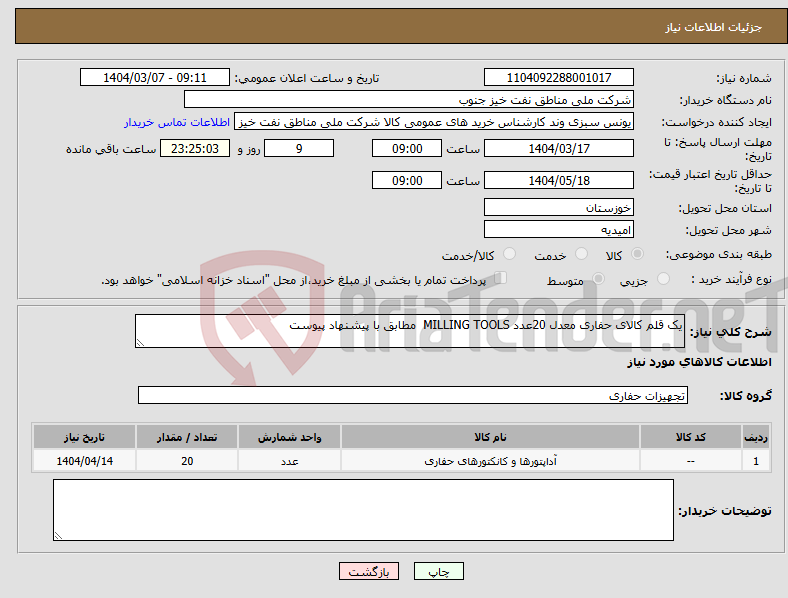Click the item name cell آداپتورها و کانکتورهای حفاری
The image size is (788, 598).
point(490,460)
